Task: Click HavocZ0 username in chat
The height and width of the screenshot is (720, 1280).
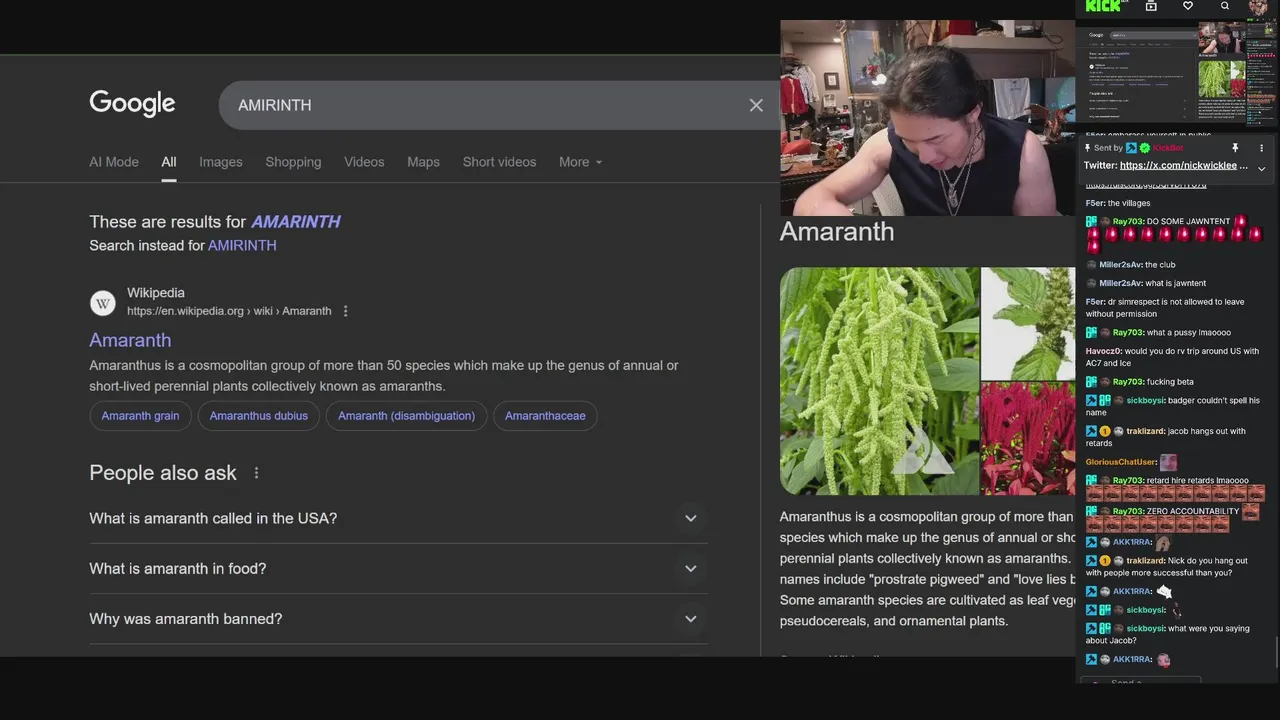Action: click(x=1104, y=351)
